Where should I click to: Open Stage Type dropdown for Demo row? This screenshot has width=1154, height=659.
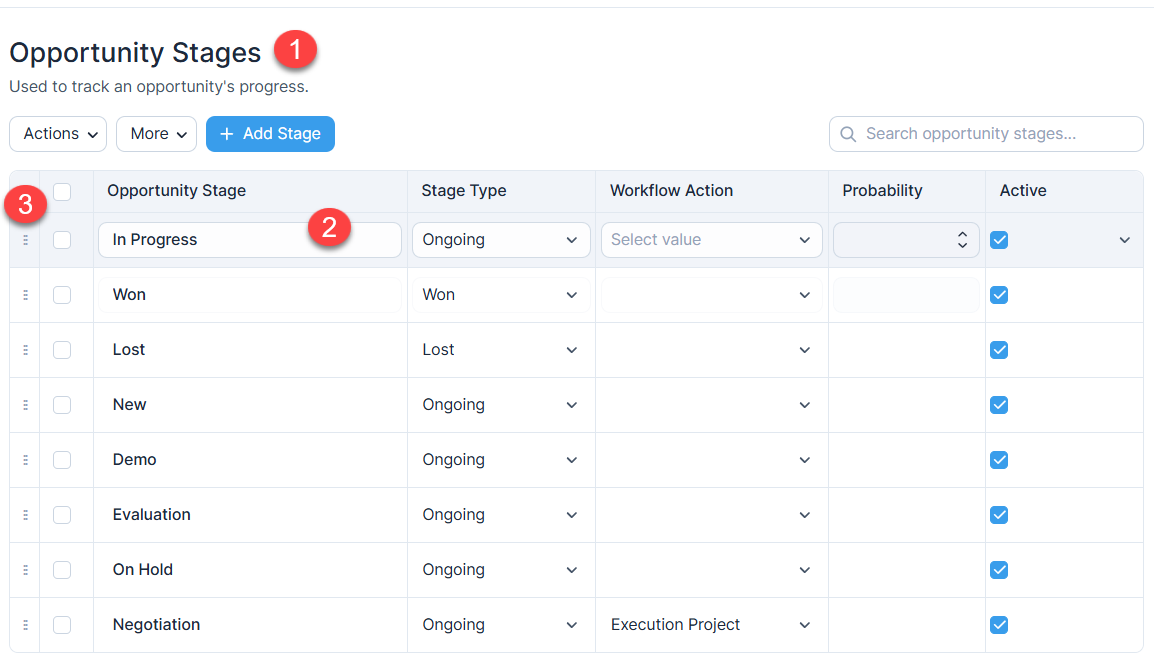tap(501, 460)
